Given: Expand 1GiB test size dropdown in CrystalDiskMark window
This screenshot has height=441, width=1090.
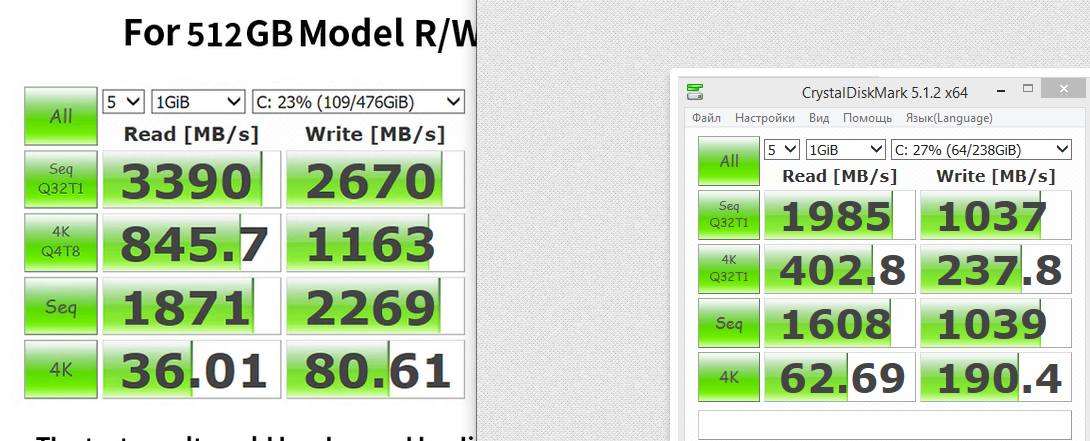Looking at the screenshot, I should (x=845, y=149).
